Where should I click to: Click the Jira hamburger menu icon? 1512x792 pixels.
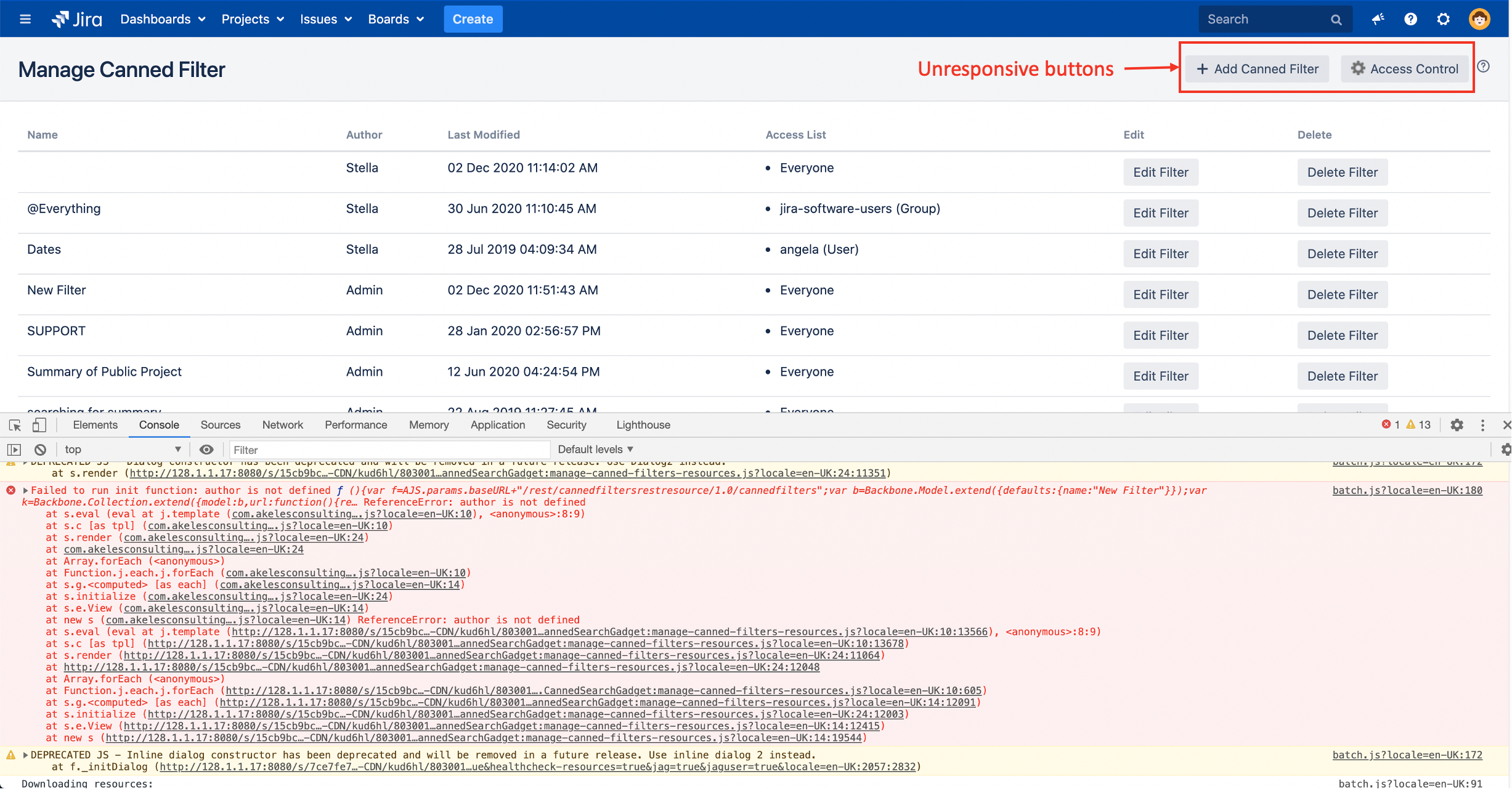click(25, 19)
